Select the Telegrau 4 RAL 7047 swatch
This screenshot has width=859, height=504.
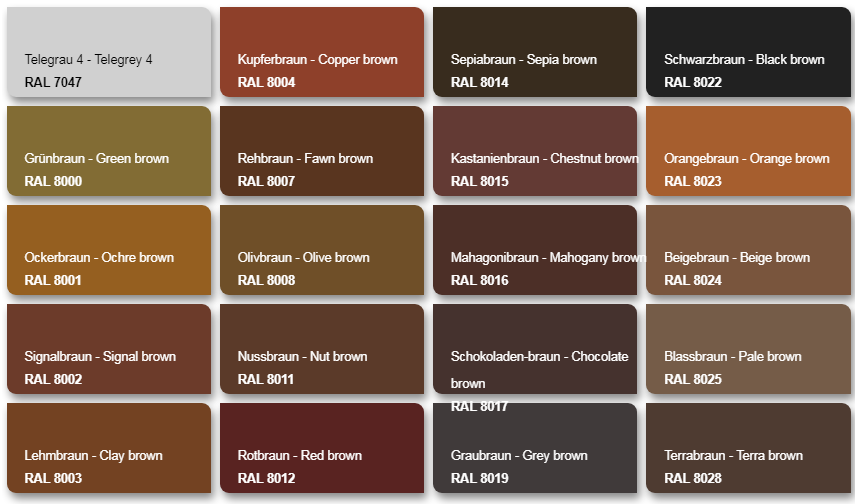109,52
